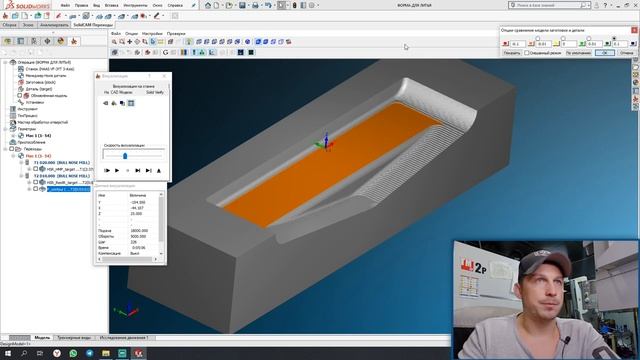The width and height of the screenshot is (640, 360).
Task: Click the first arrow icon in simulation dialog
Action: [106, 103]
